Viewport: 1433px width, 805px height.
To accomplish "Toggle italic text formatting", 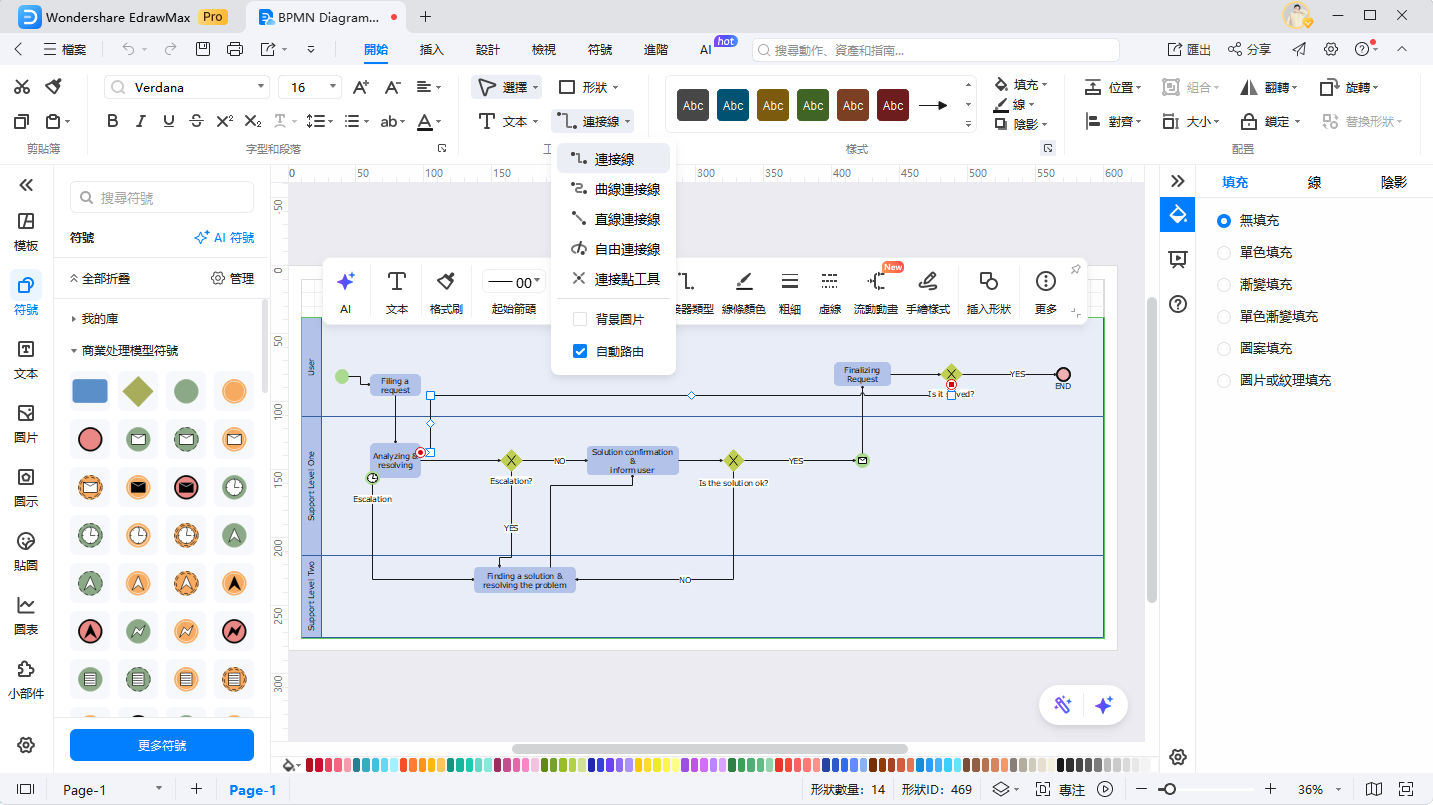I will pyautogui.click(x=140, y=121).
